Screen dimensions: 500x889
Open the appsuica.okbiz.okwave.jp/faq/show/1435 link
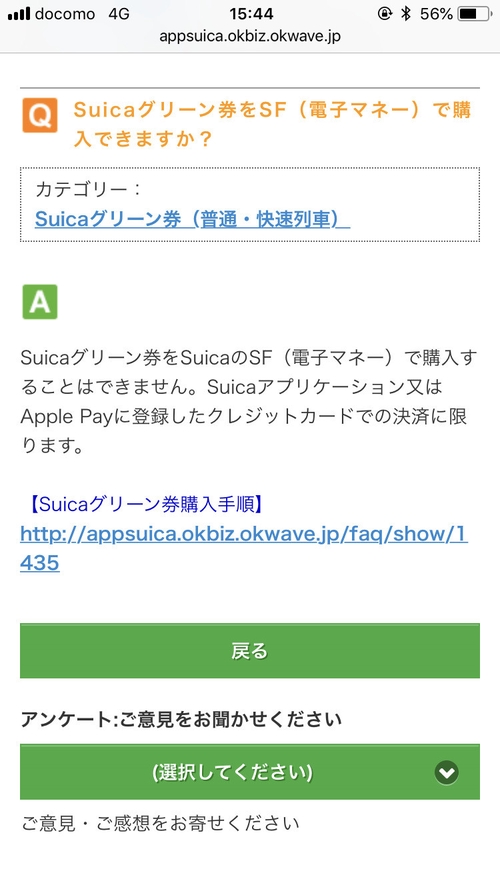click(x=244, y=548)
